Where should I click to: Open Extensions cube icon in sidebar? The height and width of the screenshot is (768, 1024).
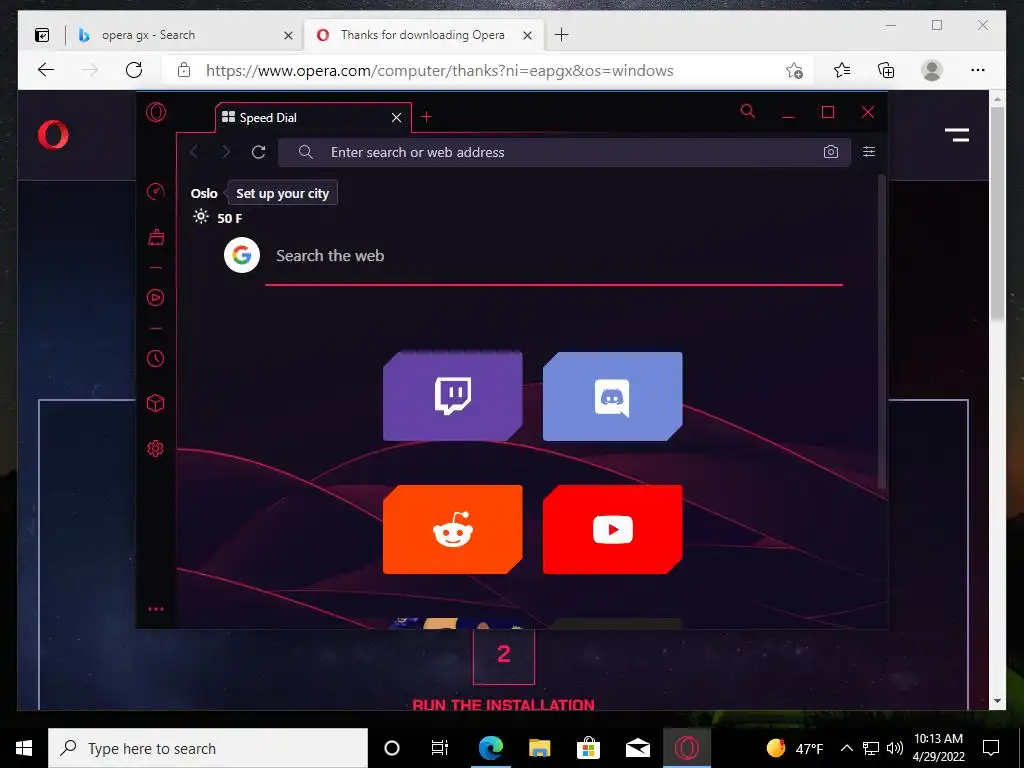[x=155, y=403]
